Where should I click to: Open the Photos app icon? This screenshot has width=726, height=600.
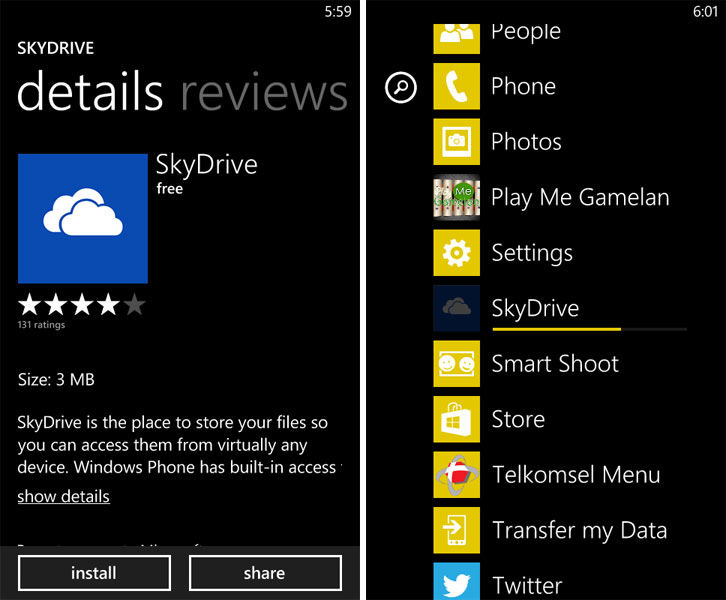pos(457,142)
